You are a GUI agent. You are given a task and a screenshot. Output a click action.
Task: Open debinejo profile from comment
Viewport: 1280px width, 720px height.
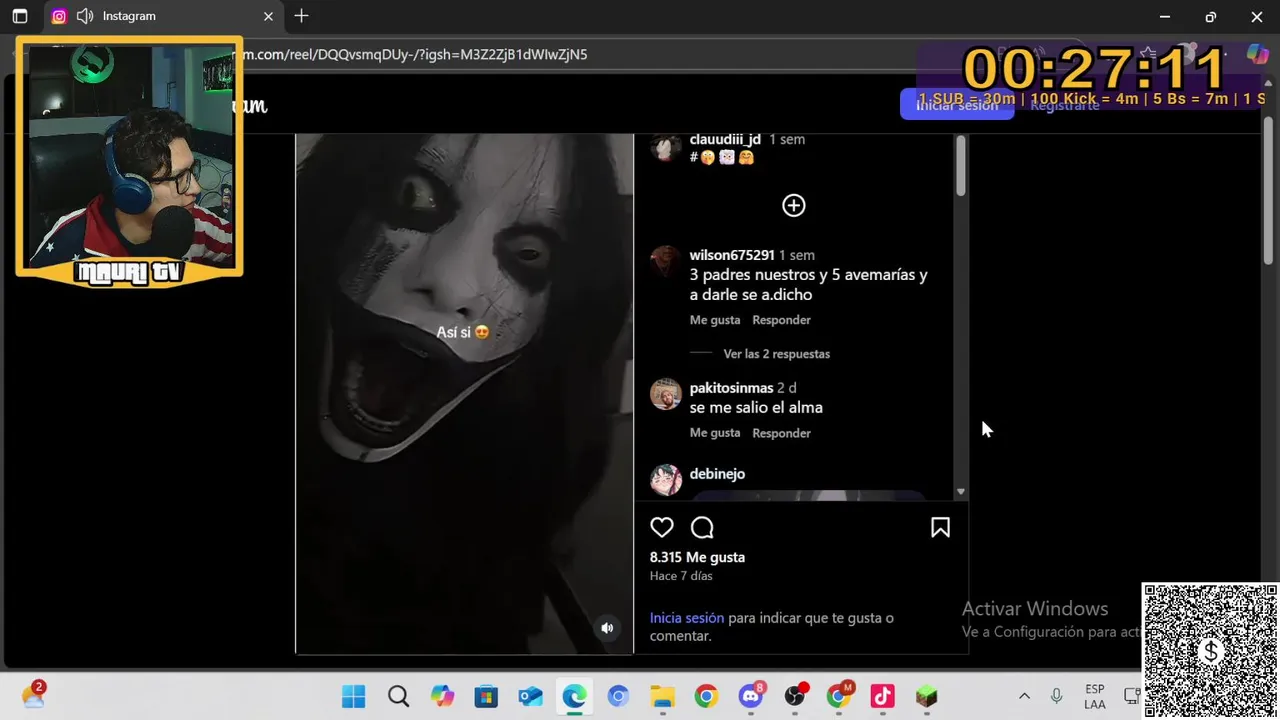pyautogui.click(x=717, y=474)
